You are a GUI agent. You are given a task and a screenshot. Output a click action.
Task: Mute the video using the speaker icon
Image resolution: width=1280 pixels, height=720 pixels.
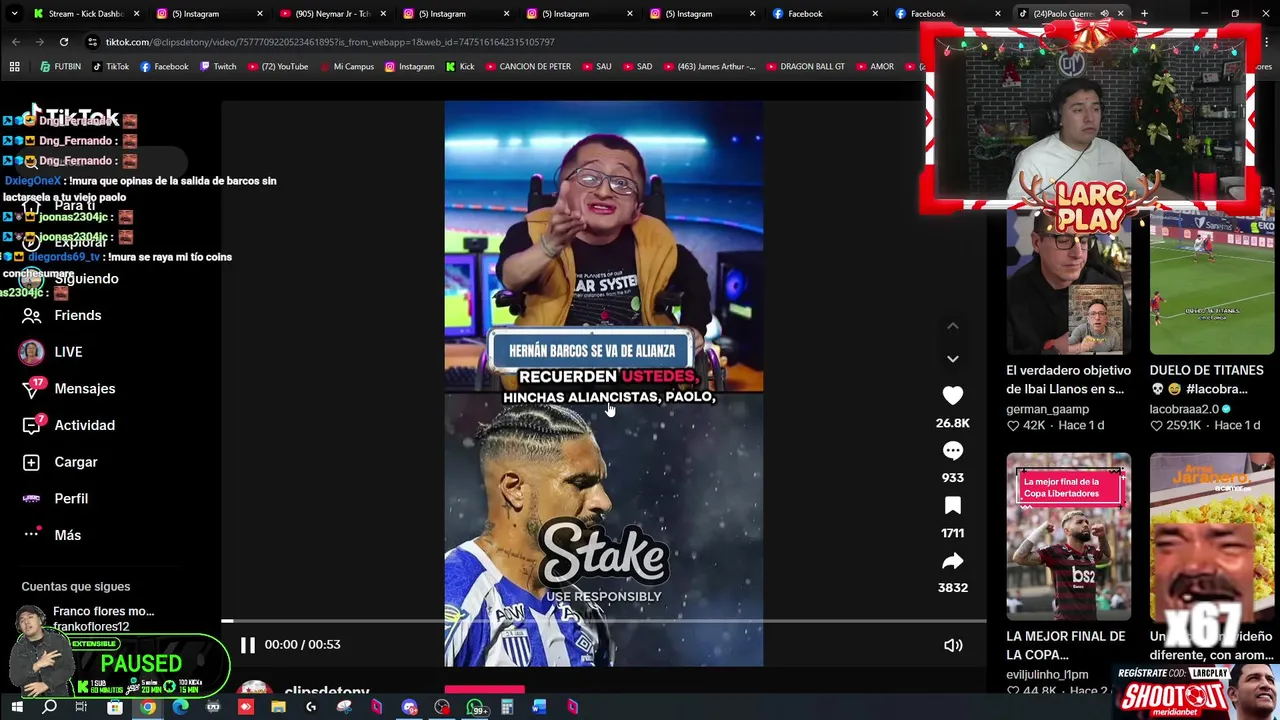953,645
